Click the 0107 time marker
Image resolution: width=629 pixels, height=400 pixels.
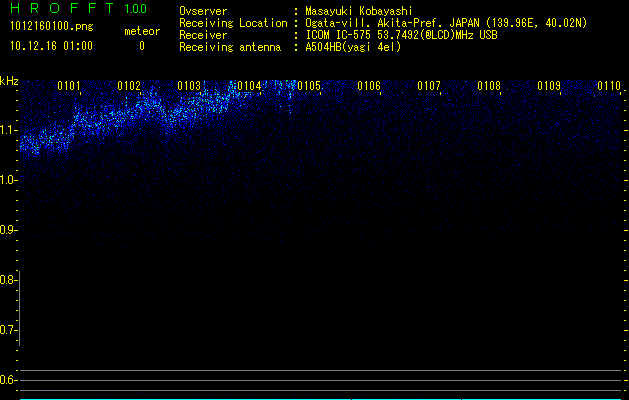tap(429, 86)
